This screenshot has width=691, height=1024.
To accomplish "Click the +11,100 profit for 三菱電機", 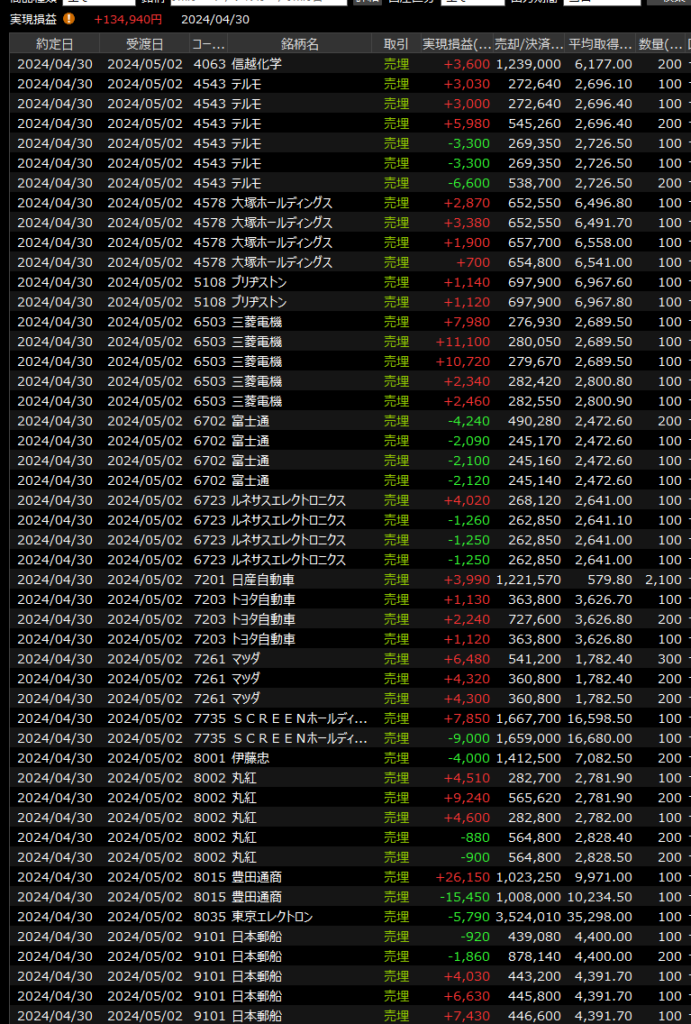I will [x=464, y=342].
